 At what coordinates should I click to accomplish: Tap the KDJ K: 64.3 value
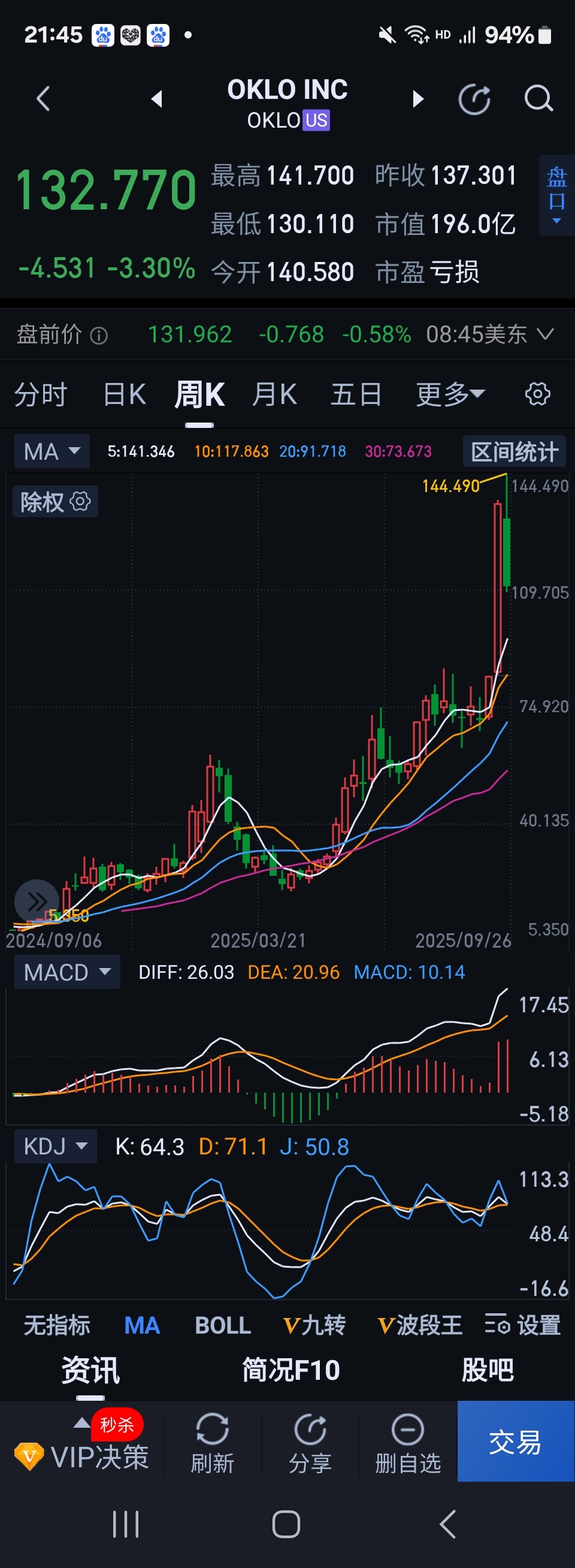[x=150, y=1147]
